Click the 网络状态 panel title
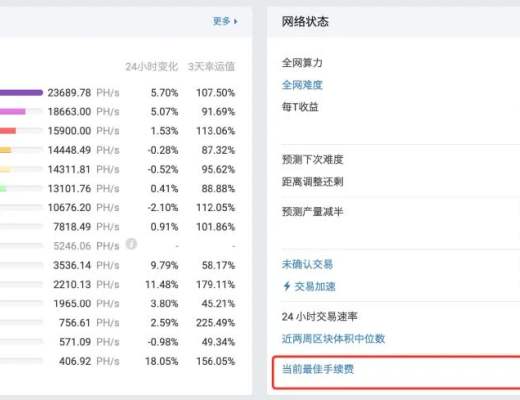 (305, 22)
